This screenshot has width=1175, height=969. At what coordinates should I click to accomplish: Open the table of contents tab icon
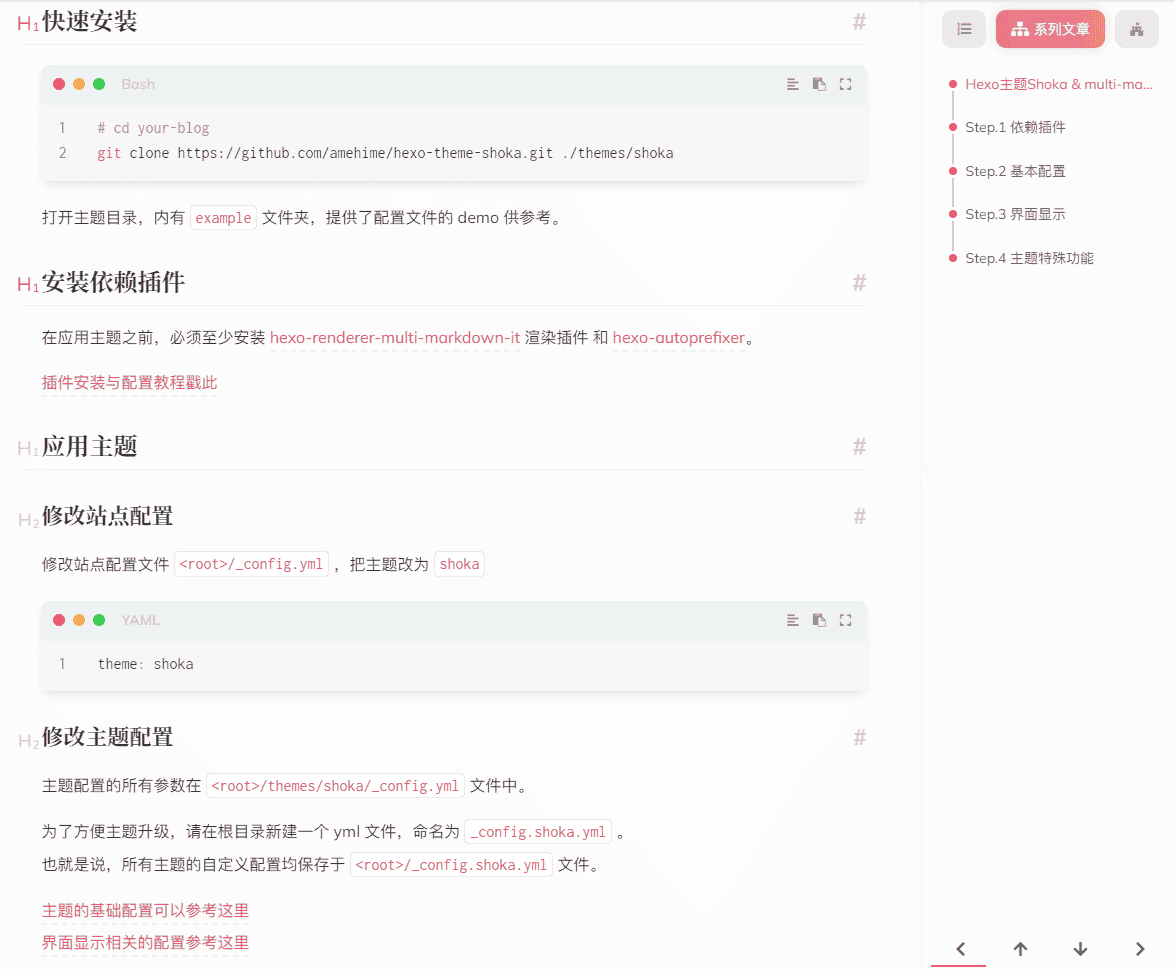pyautogui.click(x=964, y=29)
